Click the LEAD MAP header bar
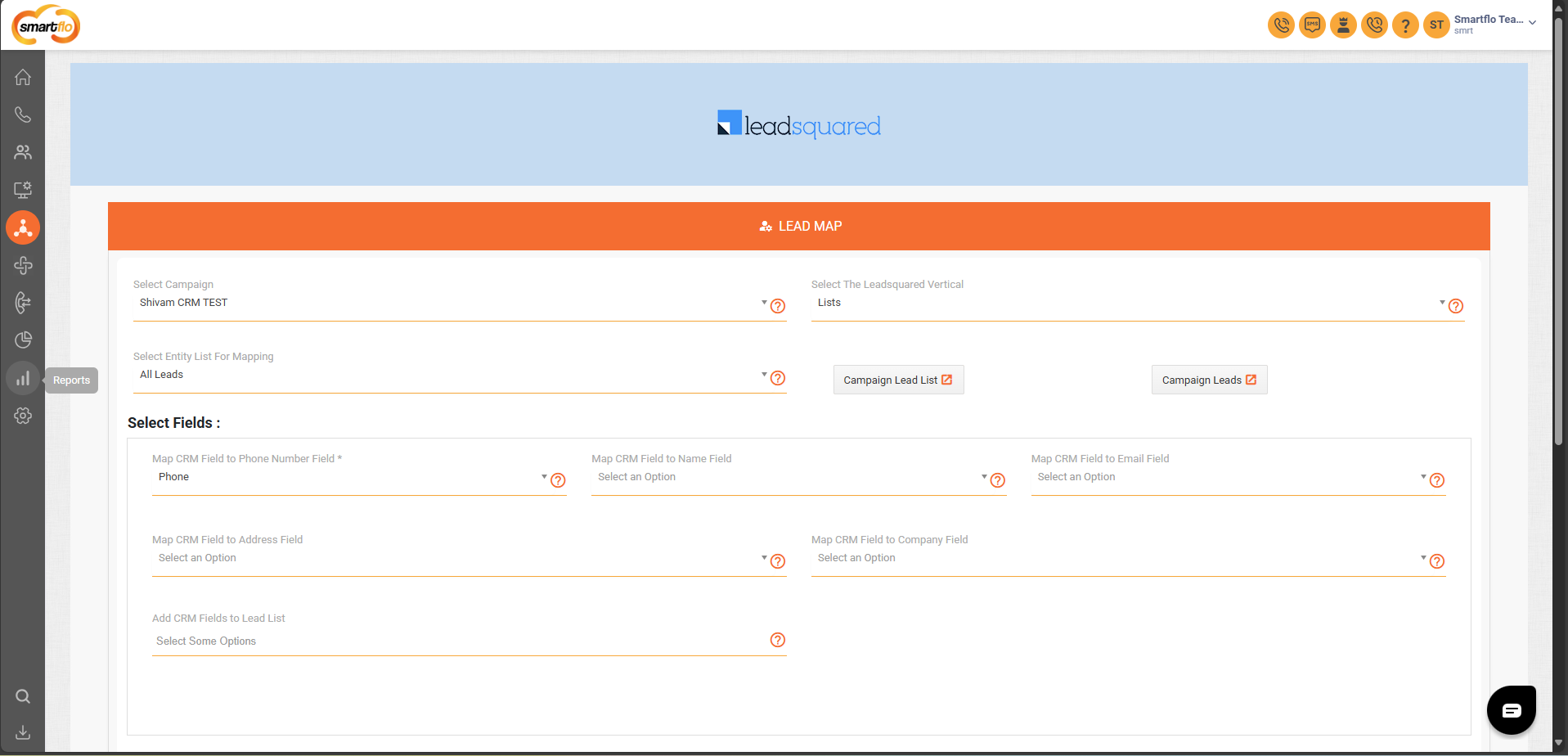Screen dimensions: 1568x756 point(799,226)
